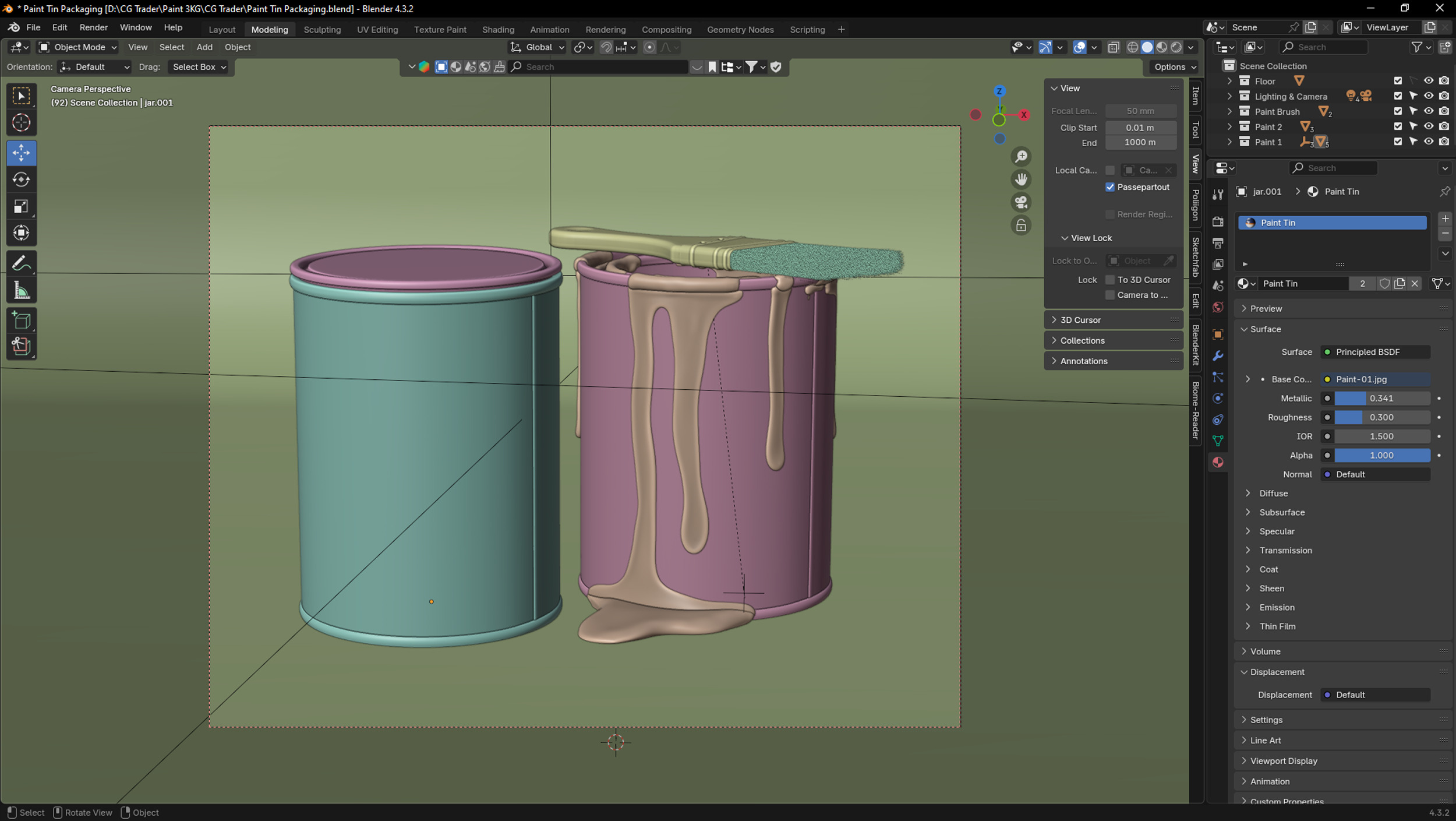1456x821 pixels.
Task: Open the Orientation Default dropdown
Action: click(95, 67)
